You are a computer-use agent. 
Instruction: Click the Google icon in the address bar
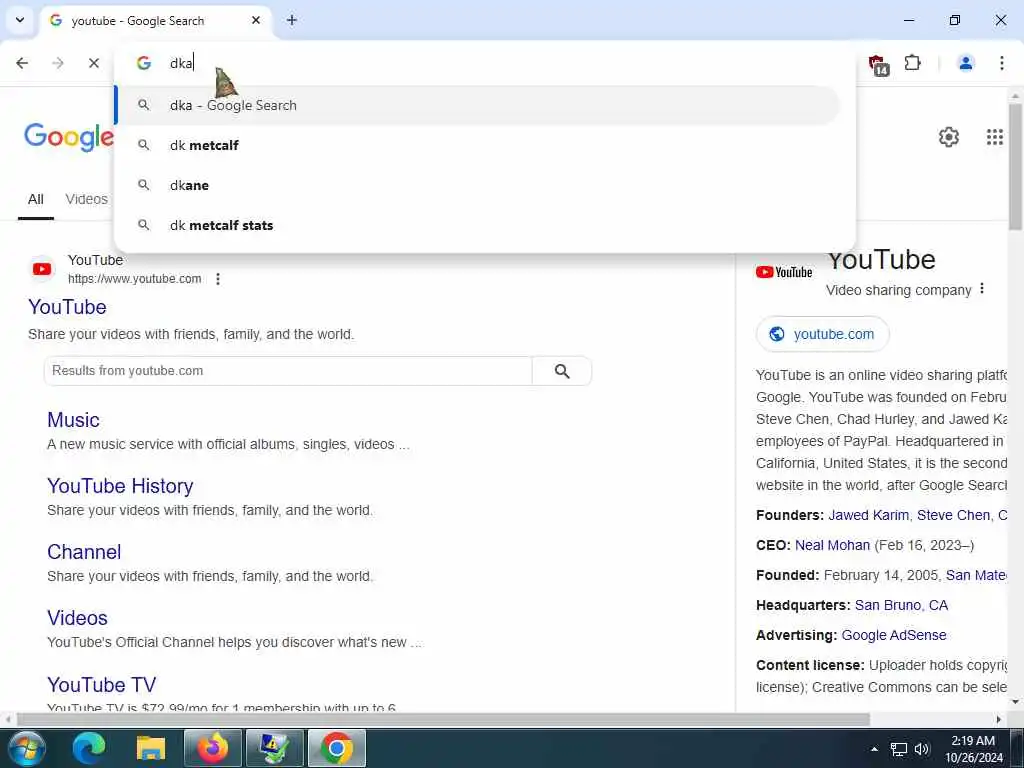click(x=144, y=63)
